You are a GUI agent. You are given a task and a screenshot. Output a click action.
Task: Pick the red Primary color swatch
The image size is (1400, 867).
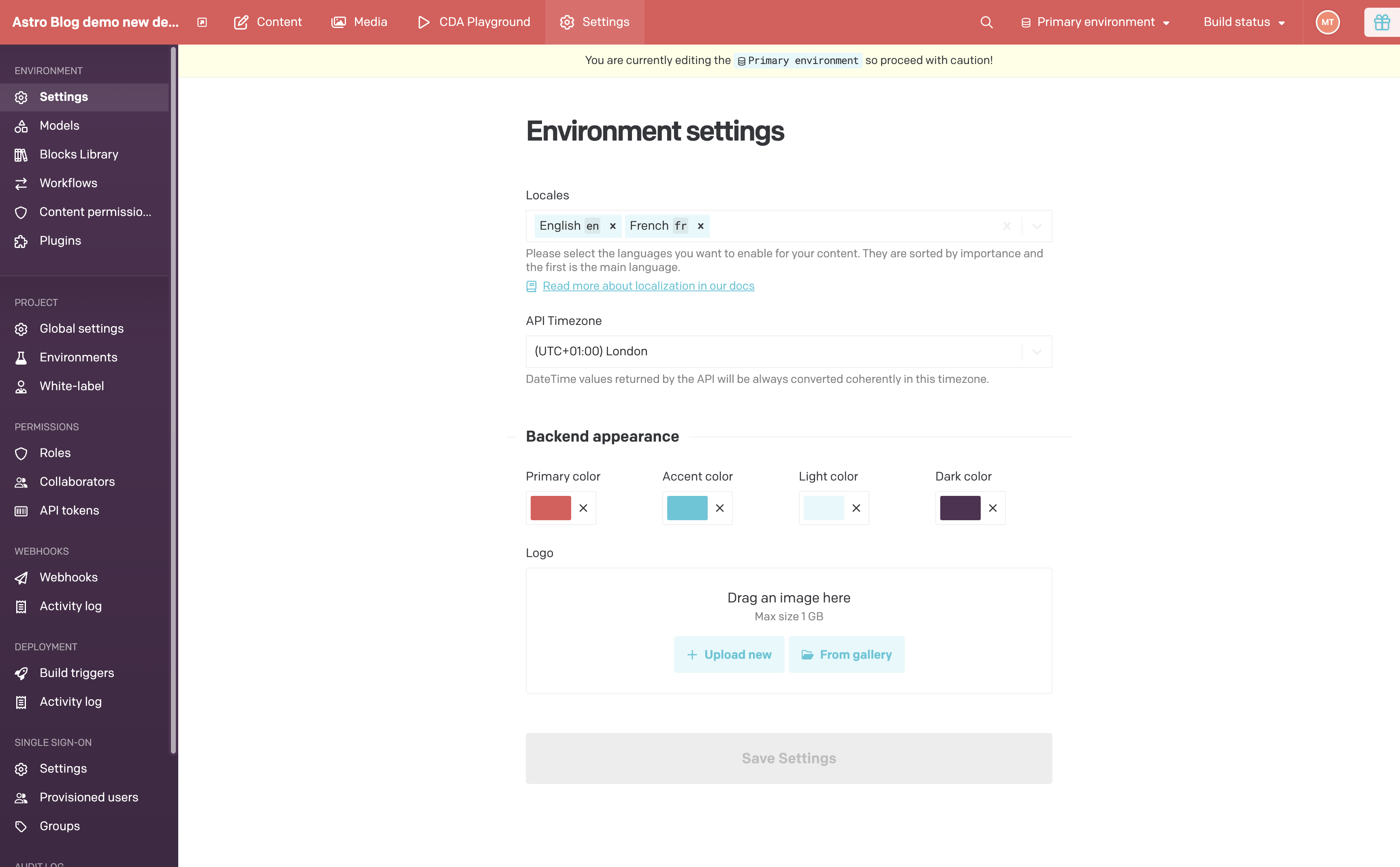point(551,508)
